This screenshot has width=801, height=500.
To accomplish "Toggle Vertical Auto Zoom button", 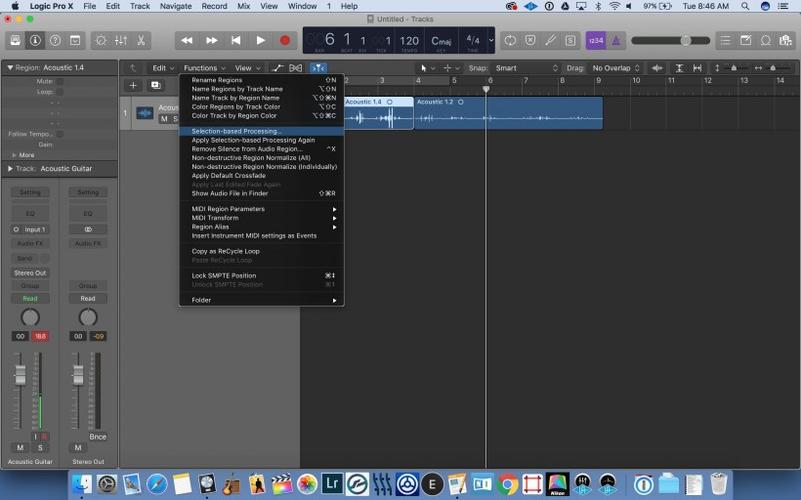I will click(679, 68).
